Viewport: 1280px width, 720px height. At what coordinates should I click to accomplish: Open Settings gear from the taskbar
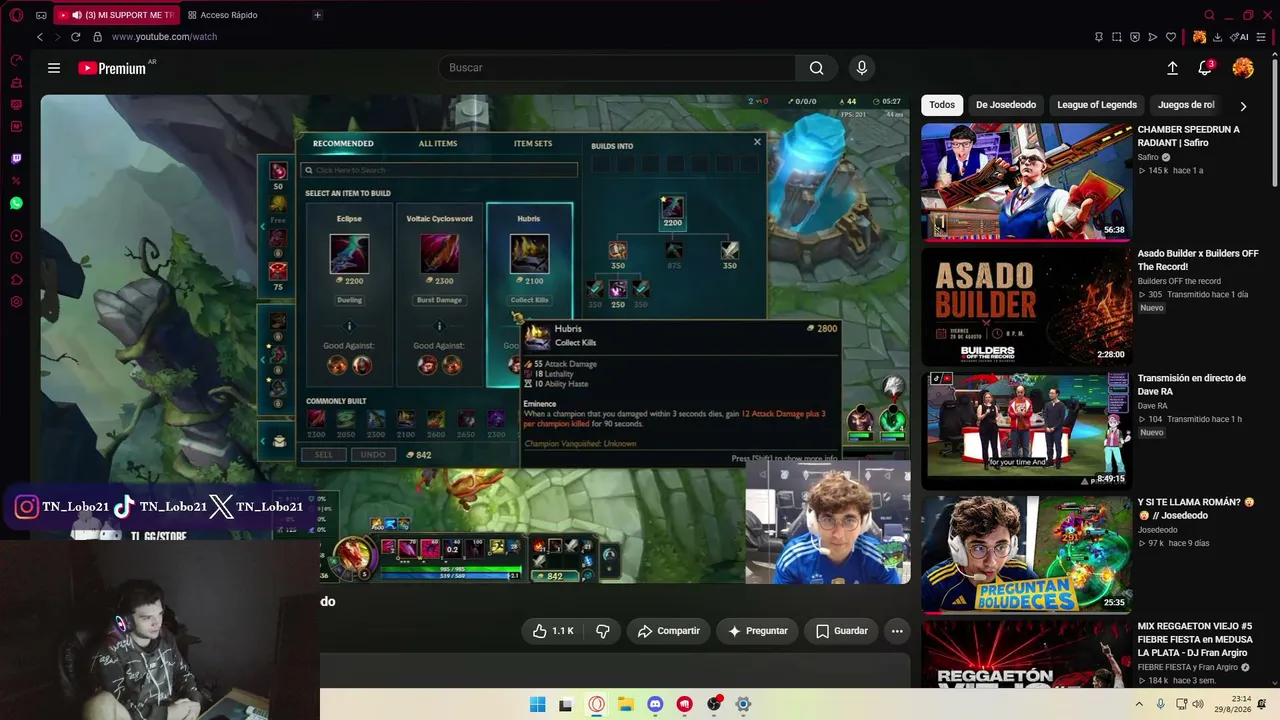[743, 704]
